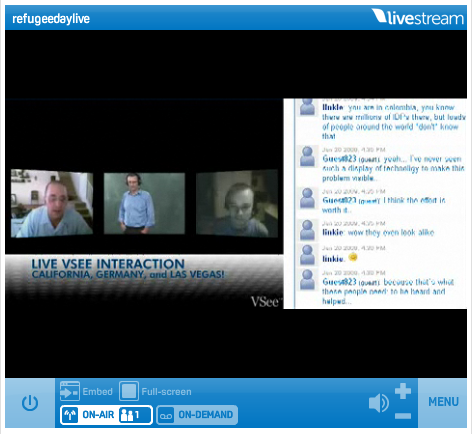Viewport: 472px width, 434px height.
Task: Mute using the speaker volume icon
Action: point(378,403)
